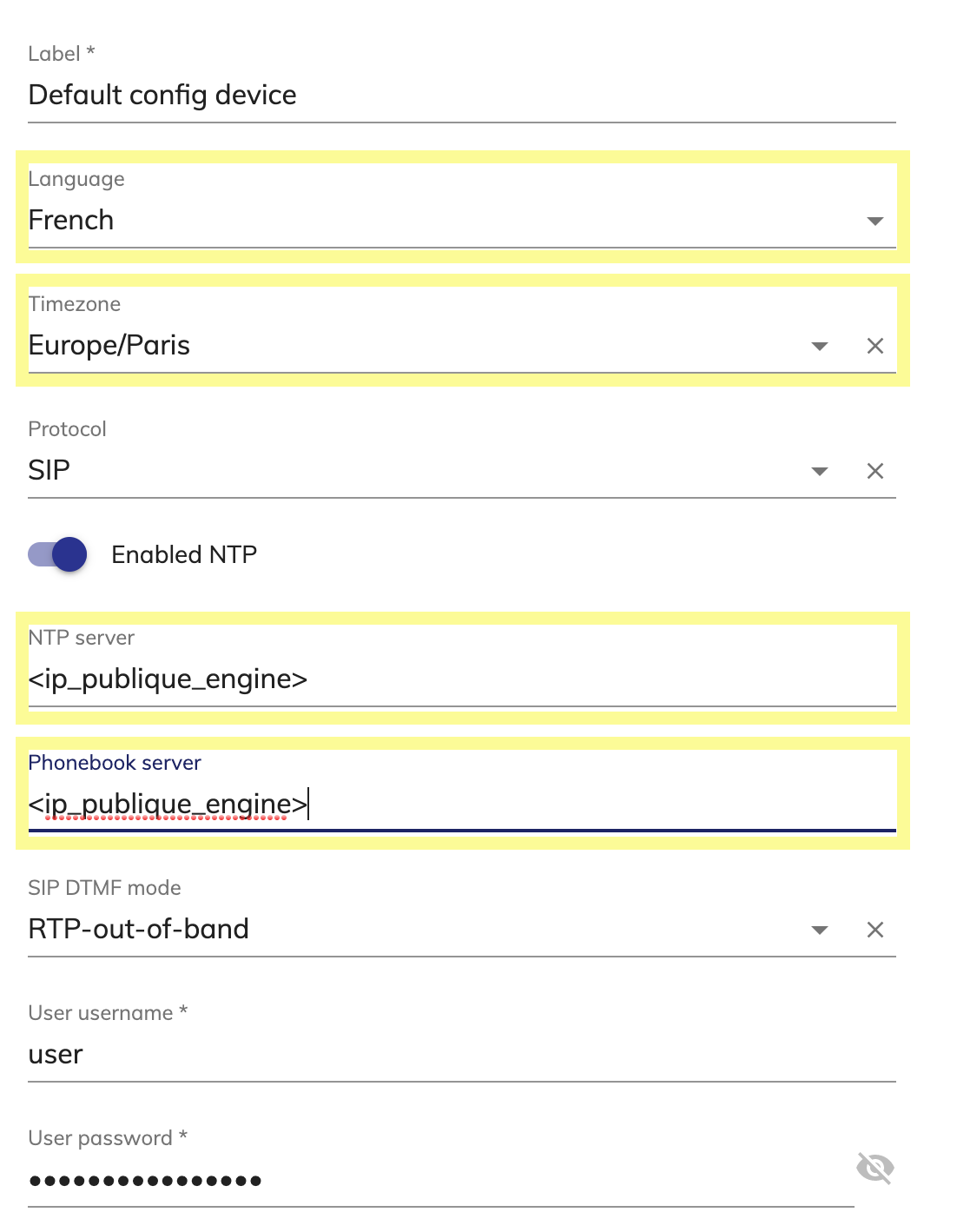The height and width of the screenshot is (1232, 957).
Task: Click the 'User password *' field label
Action: (x=108, y=1138)
